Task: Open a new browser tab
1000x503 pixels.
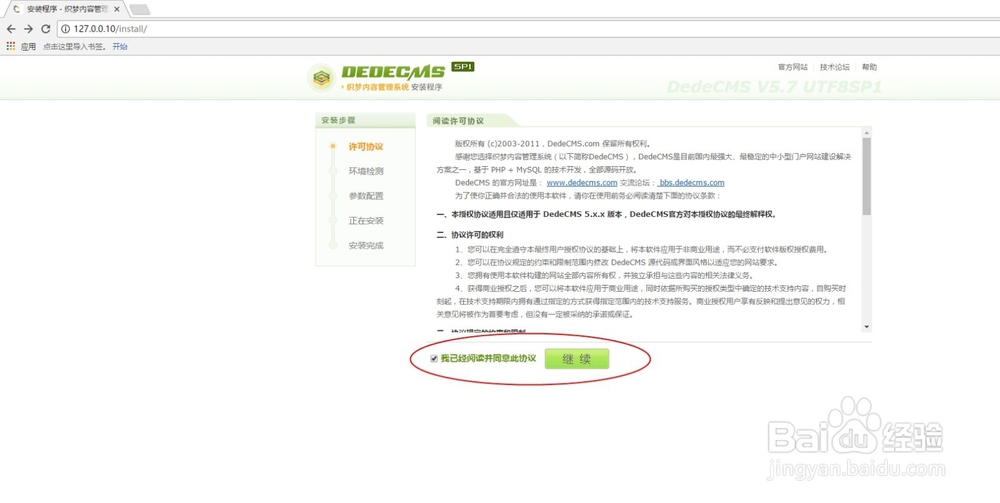Action: [x=139, y=9]
